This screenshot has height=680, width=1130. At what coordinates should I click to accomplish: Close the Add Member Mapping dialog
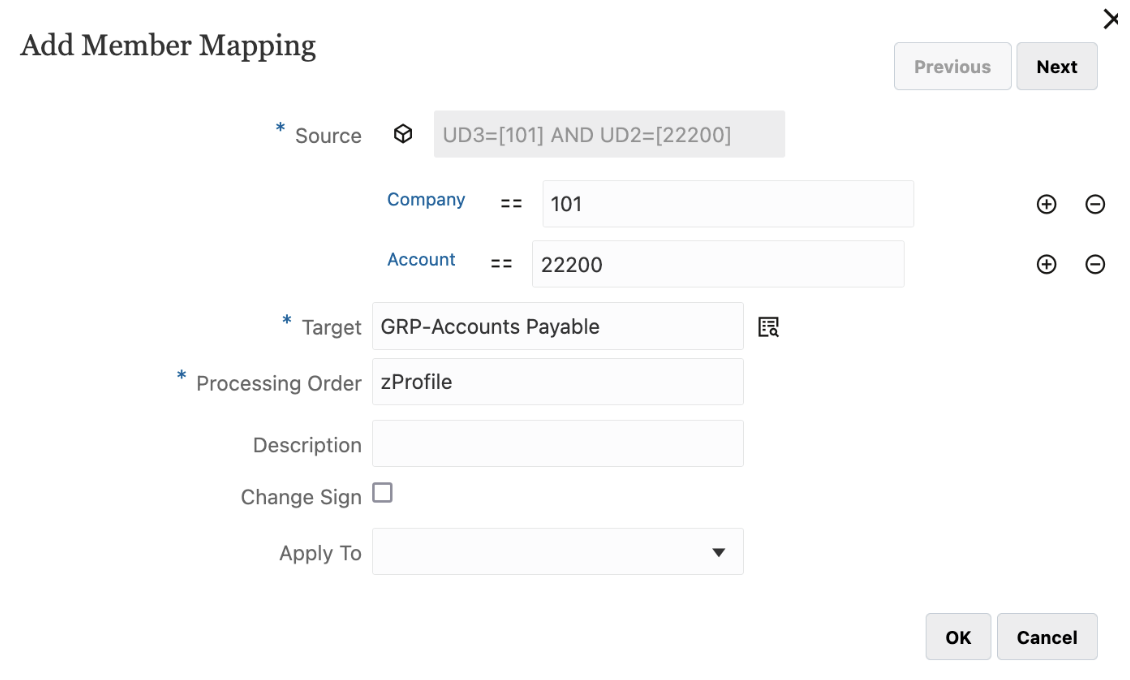click(1110, 19)
